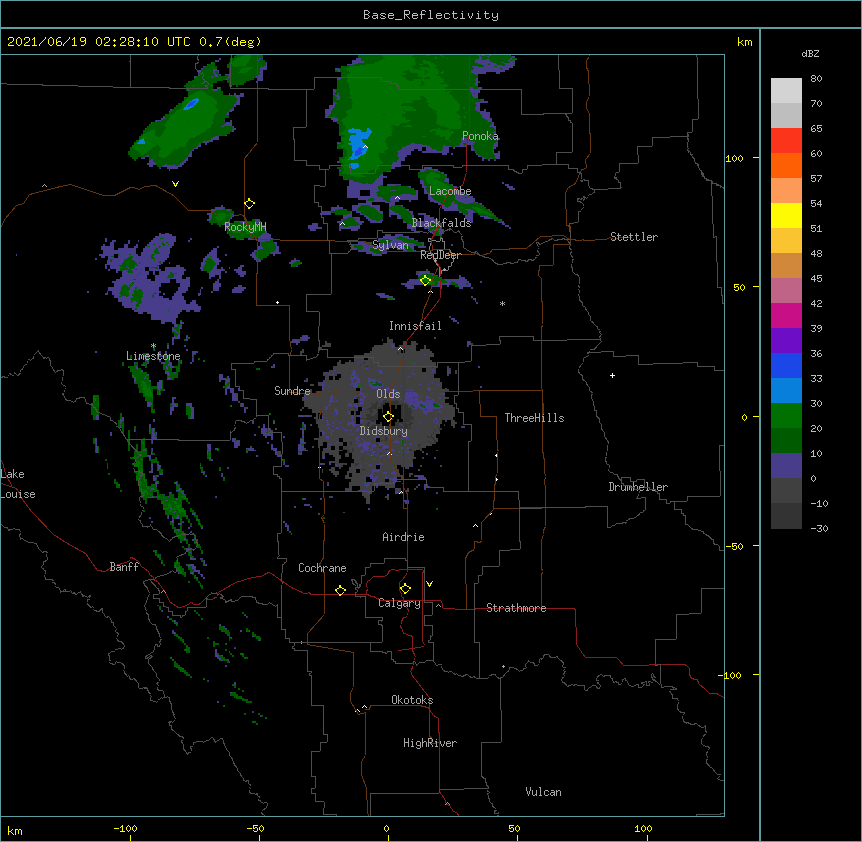This screenshot has width=862, height=842.
Task: Click the Strathmore label
Action: [516, 608]
